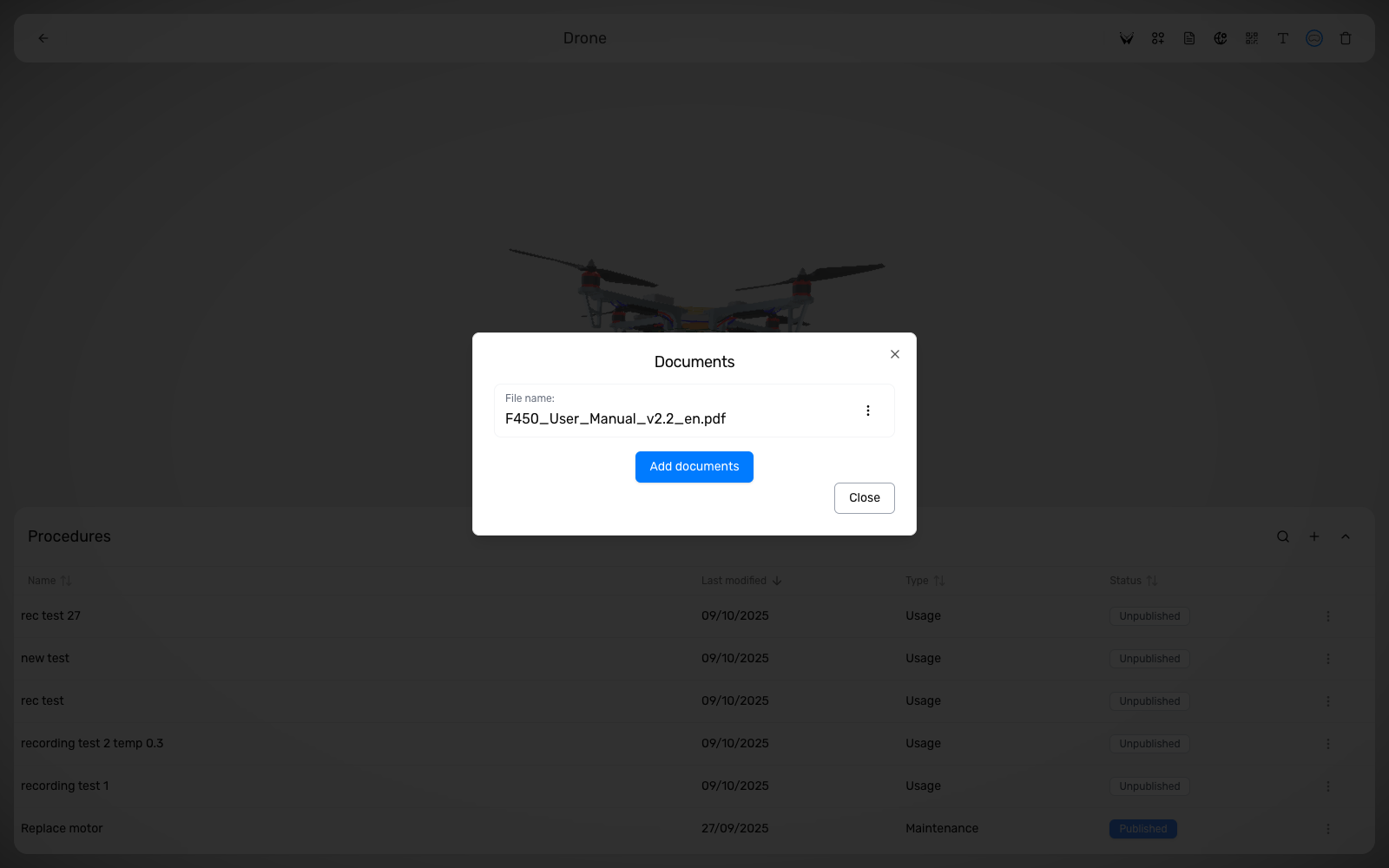Click the 27/09/2025 date cell

tap(735, 829)
